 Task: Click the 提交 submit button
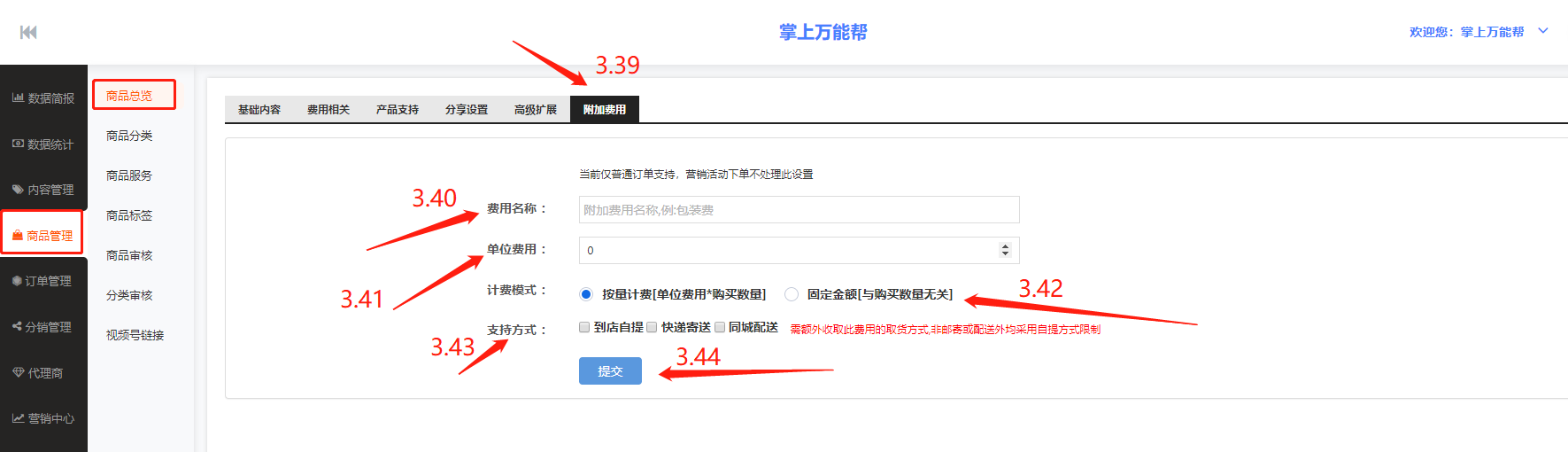[610, 371]
